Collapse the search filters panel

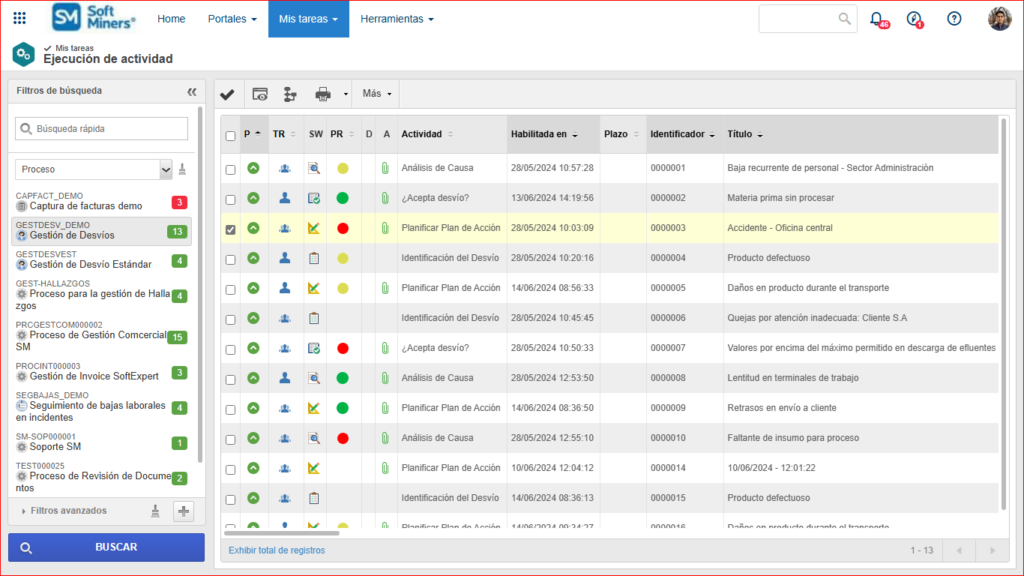[x=192, y=91]
